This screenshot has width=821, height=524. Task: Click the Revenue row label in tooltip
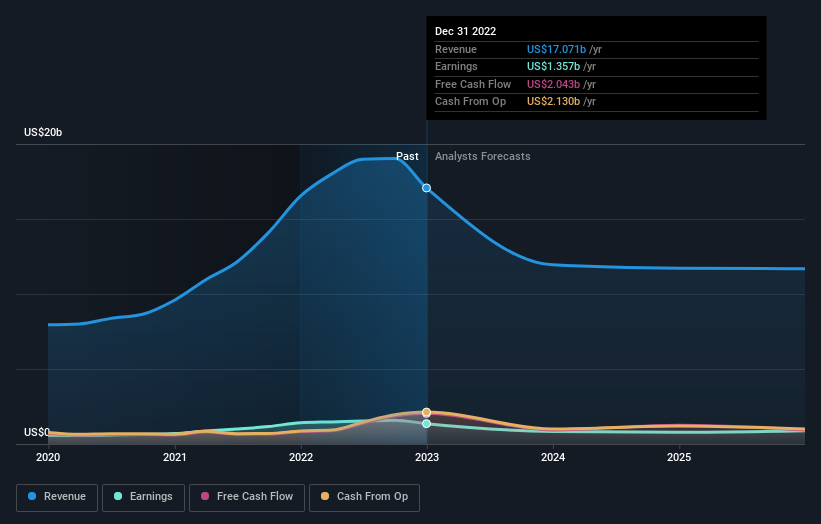456,49
